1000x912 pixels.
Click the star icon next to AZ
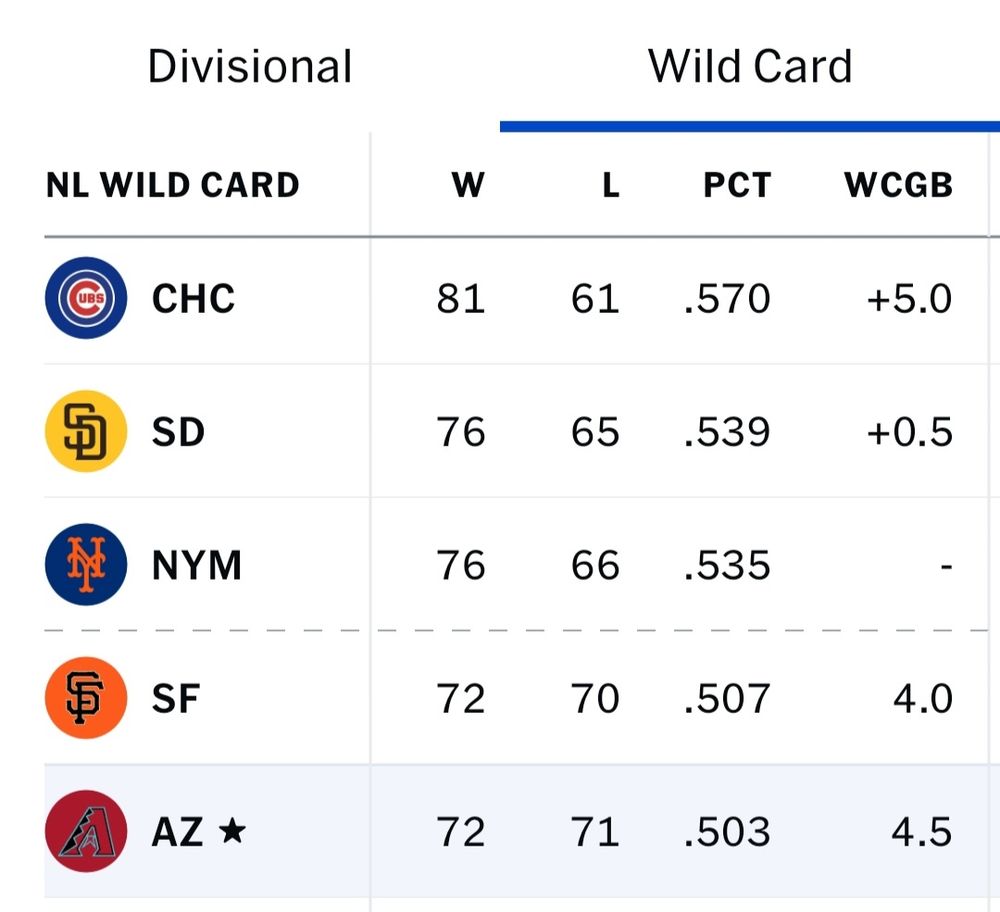pyautogui.click(x=232, y=831)
